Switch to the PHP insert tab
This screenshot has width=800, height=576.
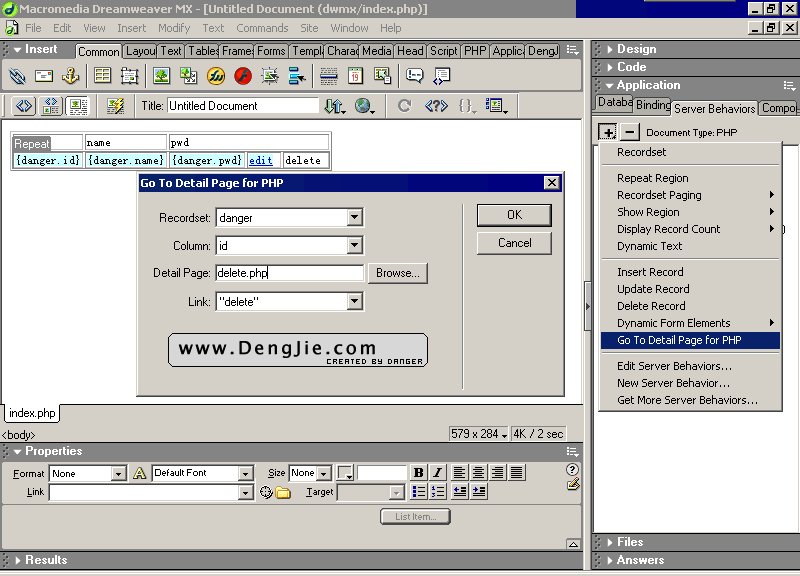click(475, 51)
